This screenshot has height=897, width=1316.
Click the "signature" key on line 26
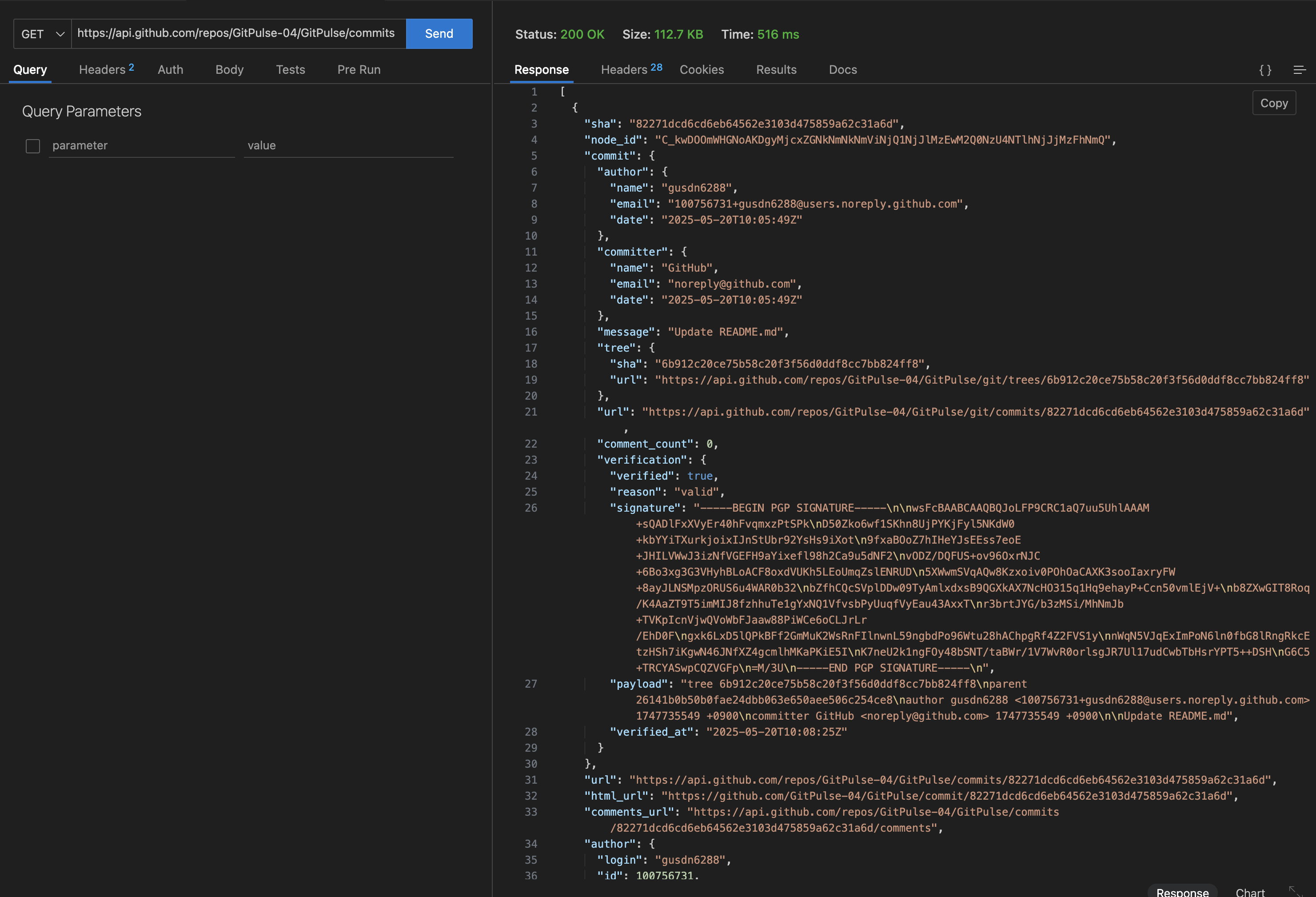click(x=645, y=508)
